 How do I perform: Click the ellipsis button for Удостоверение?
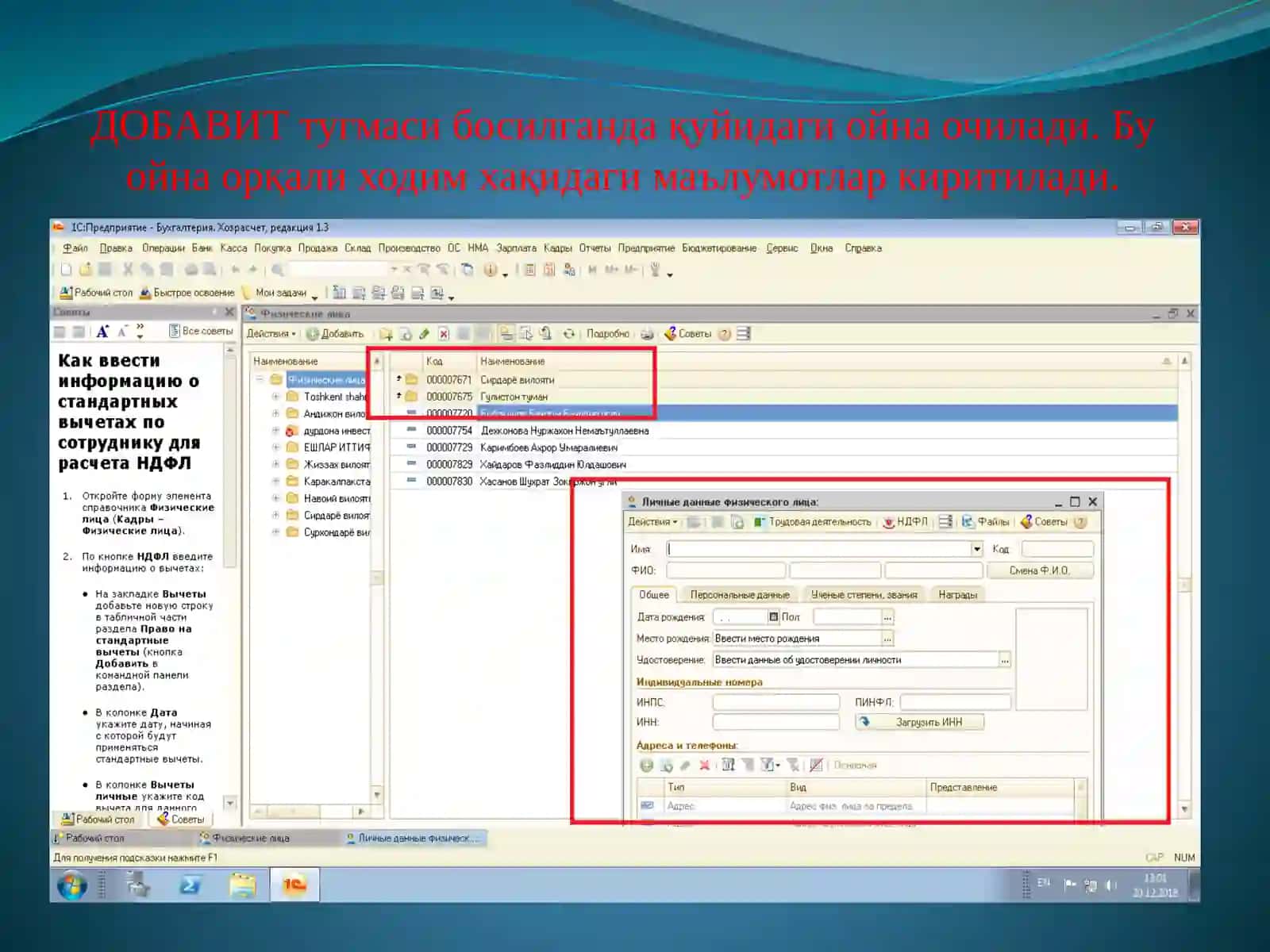1005,660
